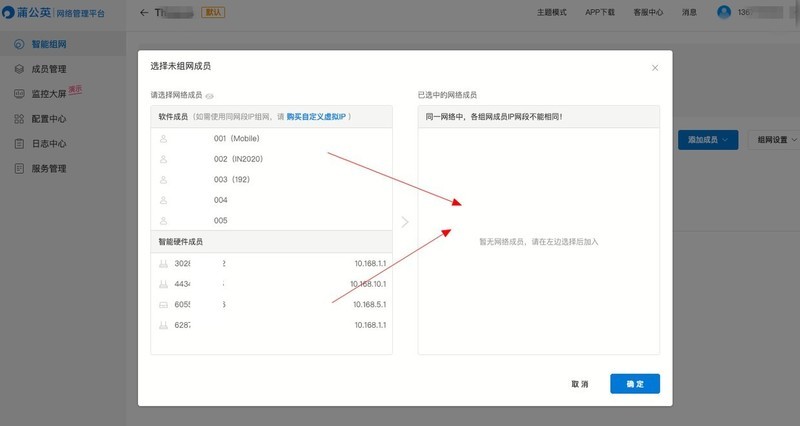Click 主题模式 in the top bar
Image resolution: width=800 pixels, height=426 pixels.
pos(552,12)
